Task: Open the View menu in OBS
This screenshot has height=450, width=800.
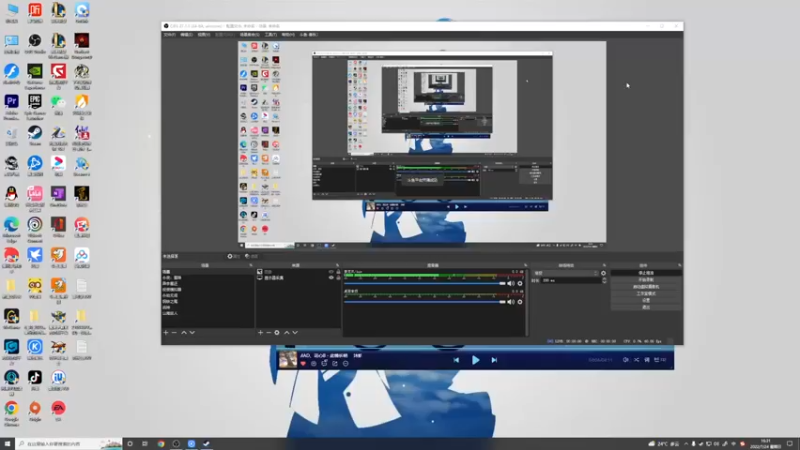Action: click(x=204, y=35)
